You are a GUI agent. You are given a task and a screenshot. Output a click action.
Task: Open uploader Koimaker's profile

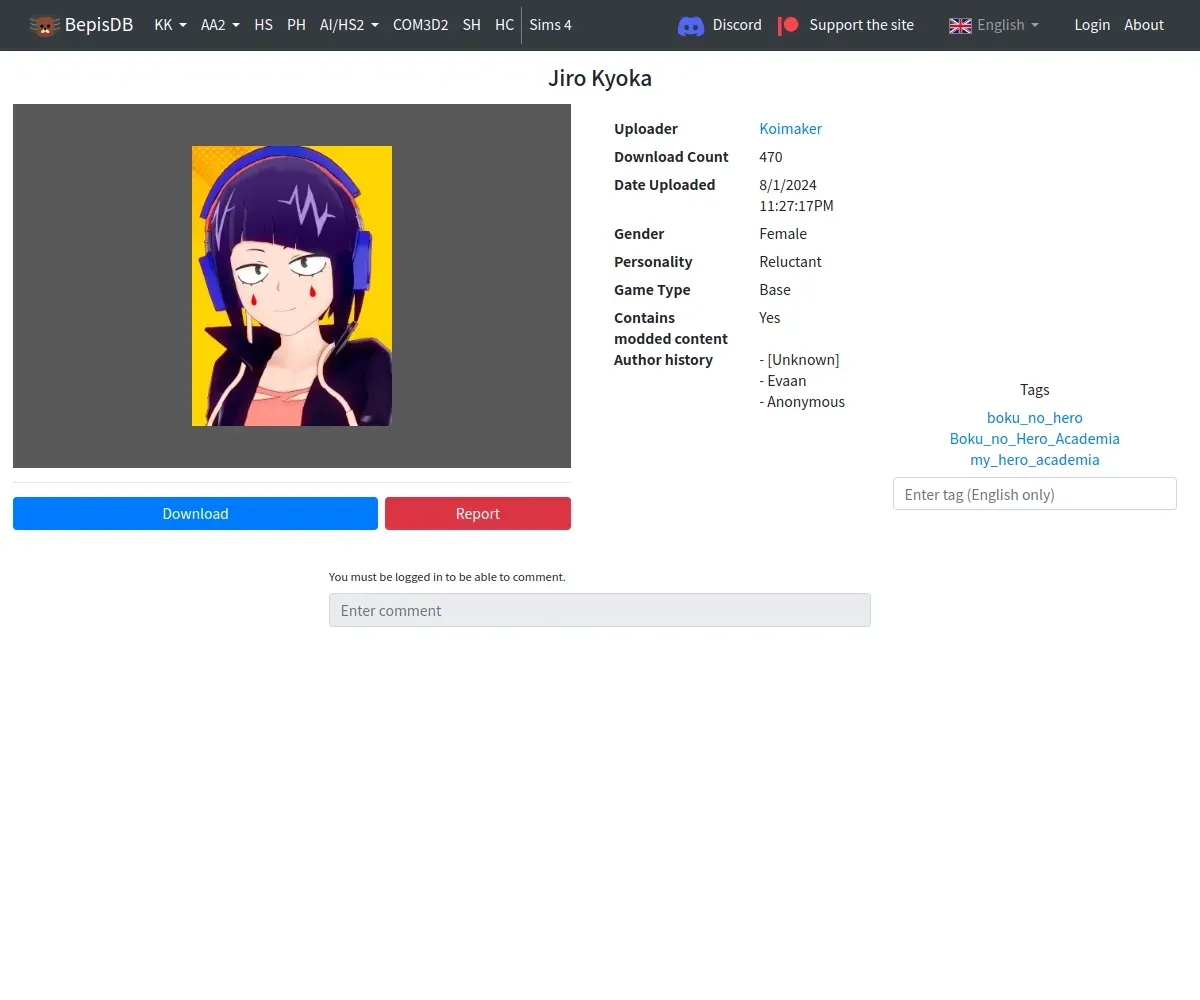click(x=790, y=129)
